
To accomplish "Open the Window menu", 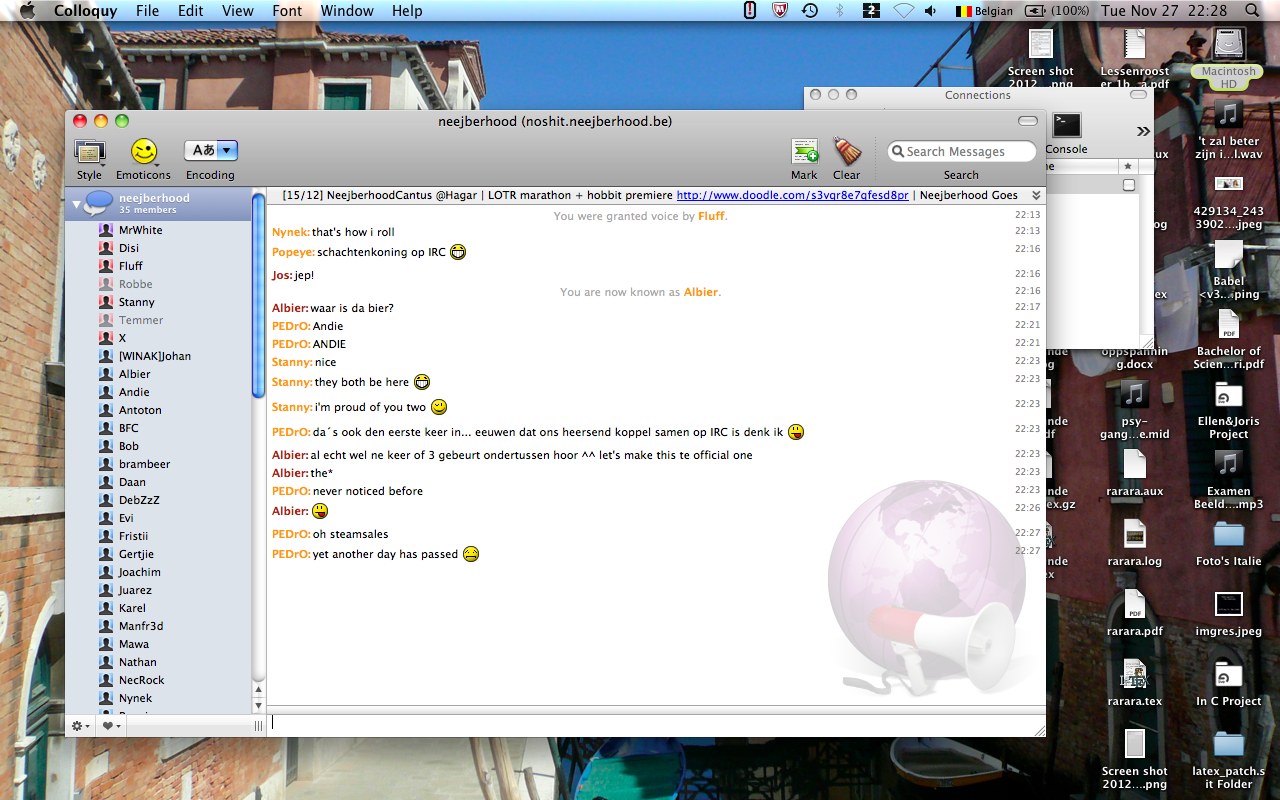I will (x=347, y=11).
